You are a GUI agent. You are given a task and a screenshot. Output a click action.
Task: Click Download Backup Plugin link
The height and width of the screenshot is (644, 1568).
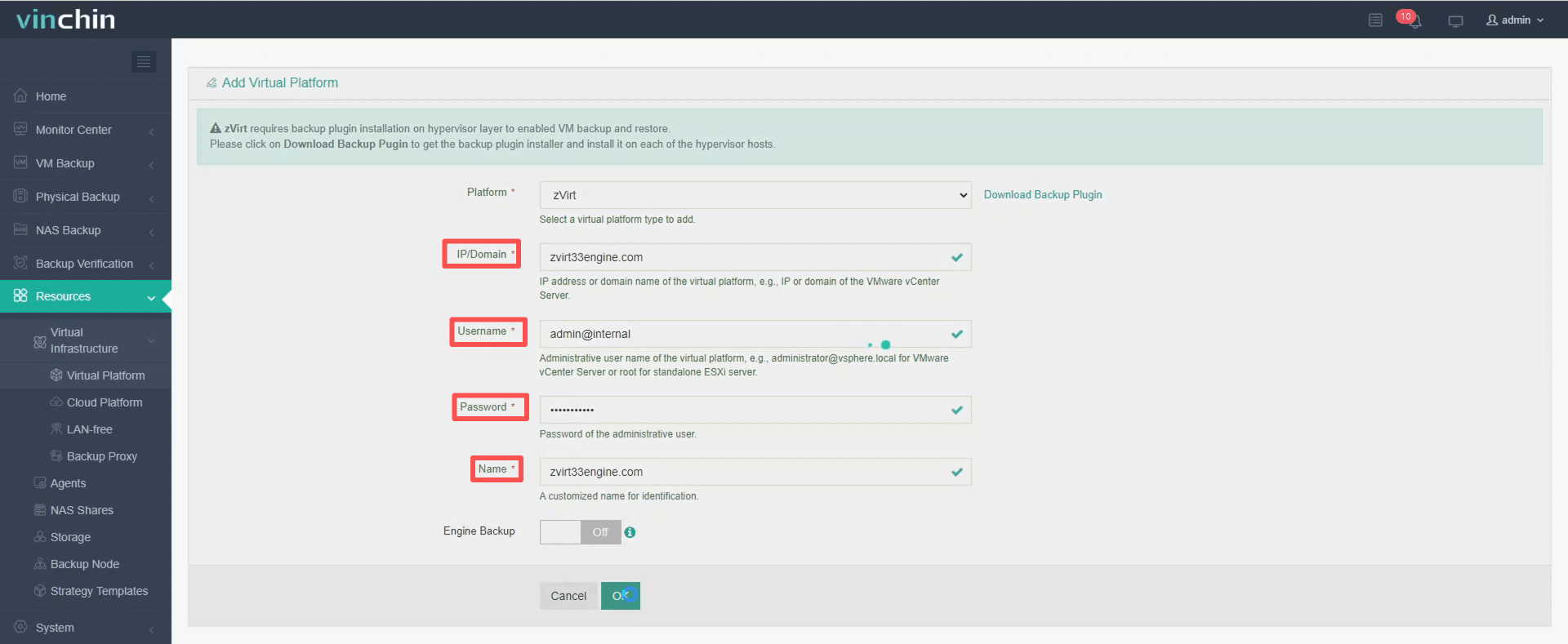(x=1043, y=194)
